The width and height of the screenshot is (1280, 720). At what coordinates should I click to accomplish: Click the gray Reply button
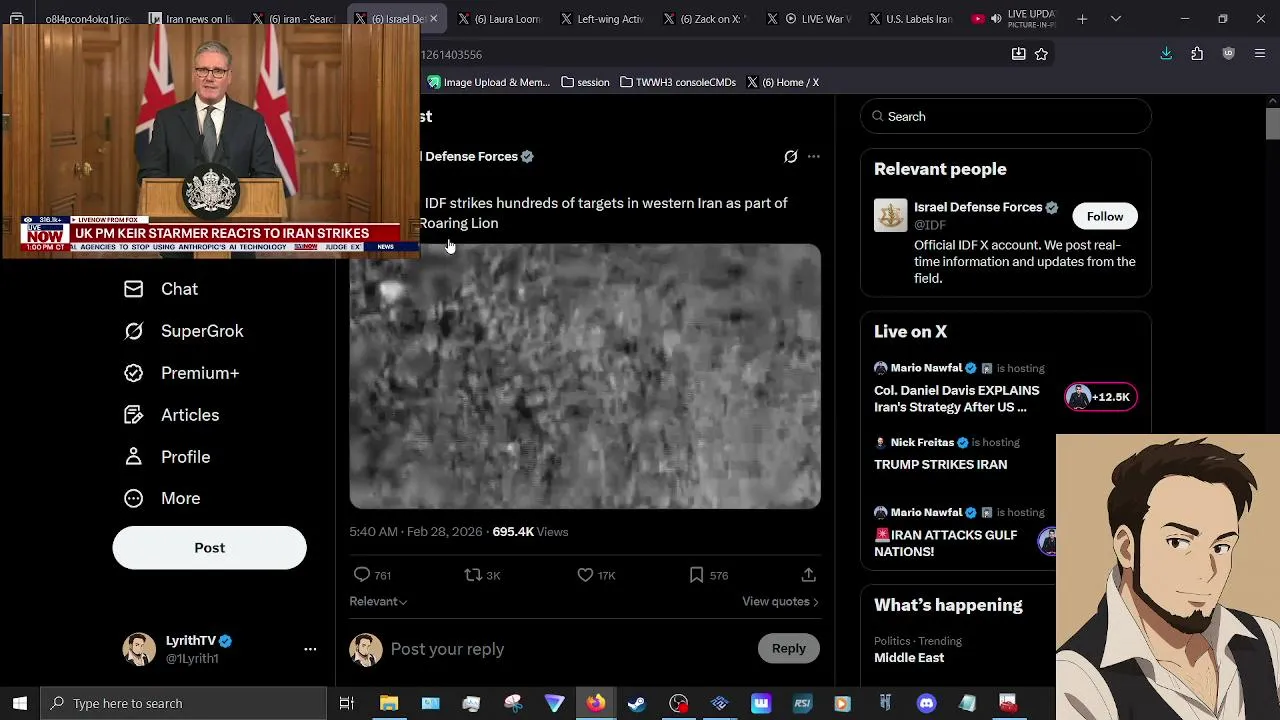(788, 649)
